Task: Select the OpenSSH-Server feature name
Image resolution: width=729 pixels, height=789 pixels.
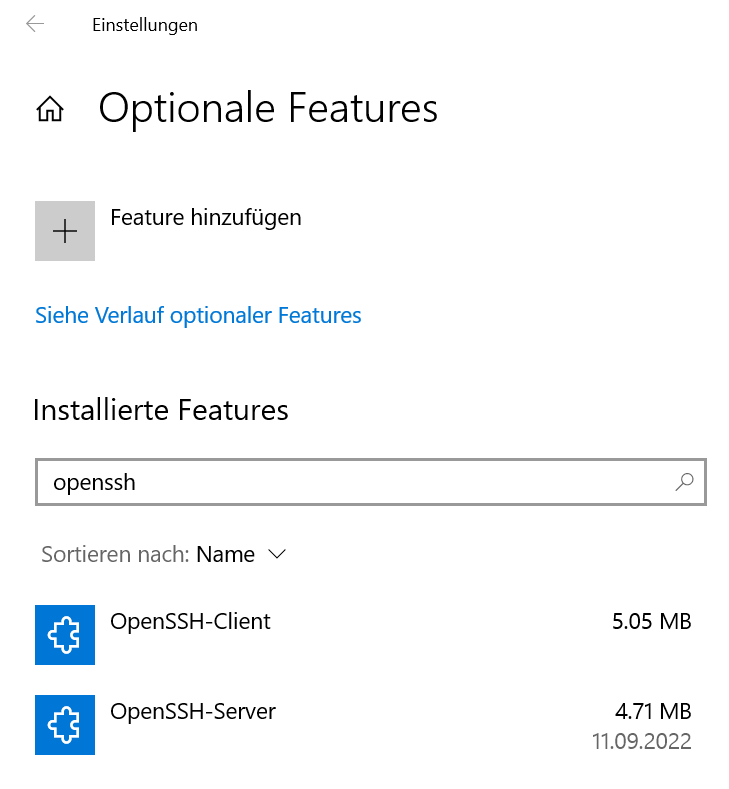Action: click(193, 711)
